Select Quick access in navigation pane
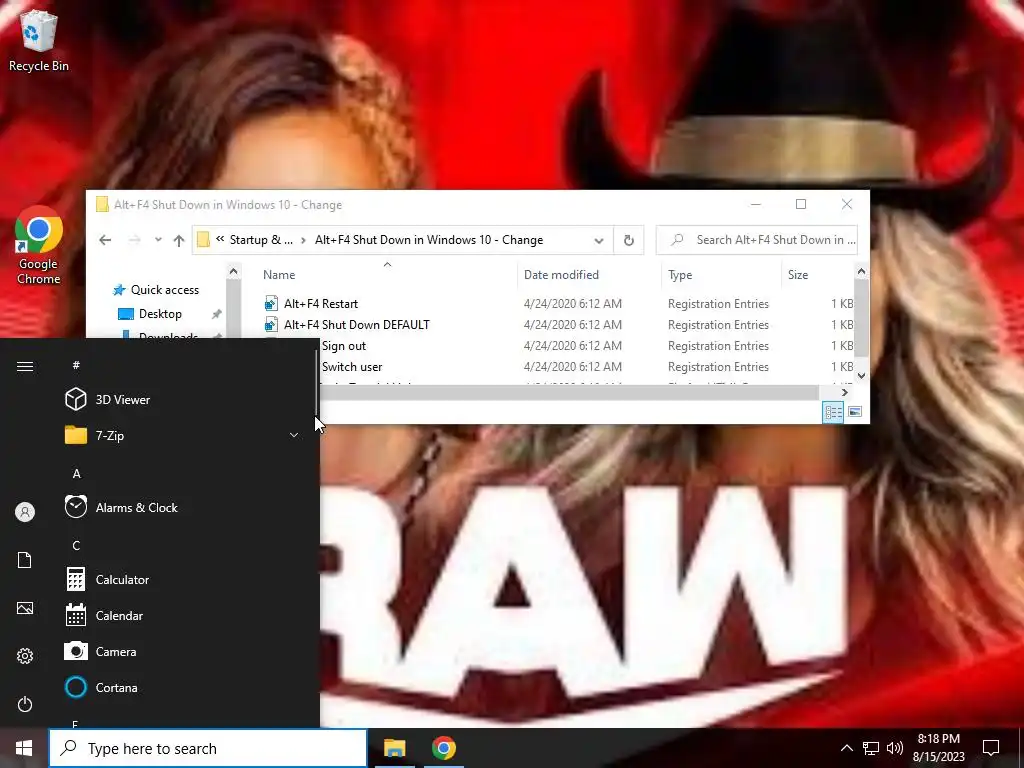1024x768 pixels. (165, 290)
